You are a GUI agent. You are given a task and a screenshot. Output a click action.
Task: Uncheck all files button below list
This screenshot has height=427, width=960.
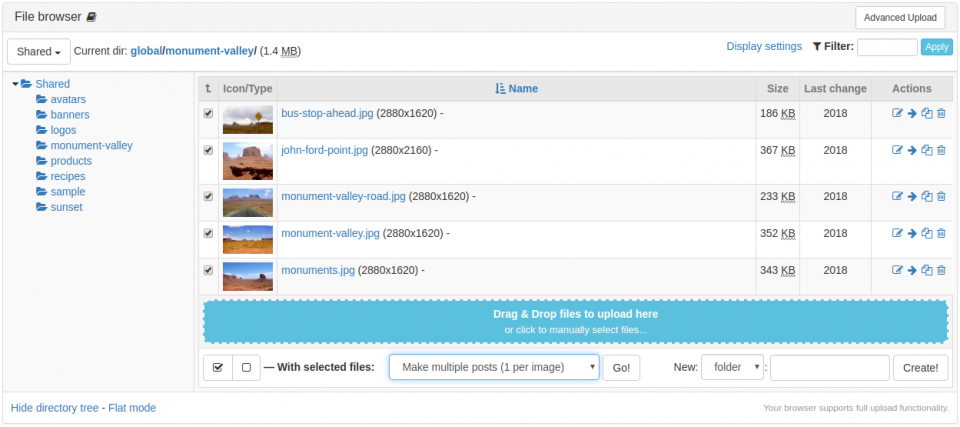246,368
